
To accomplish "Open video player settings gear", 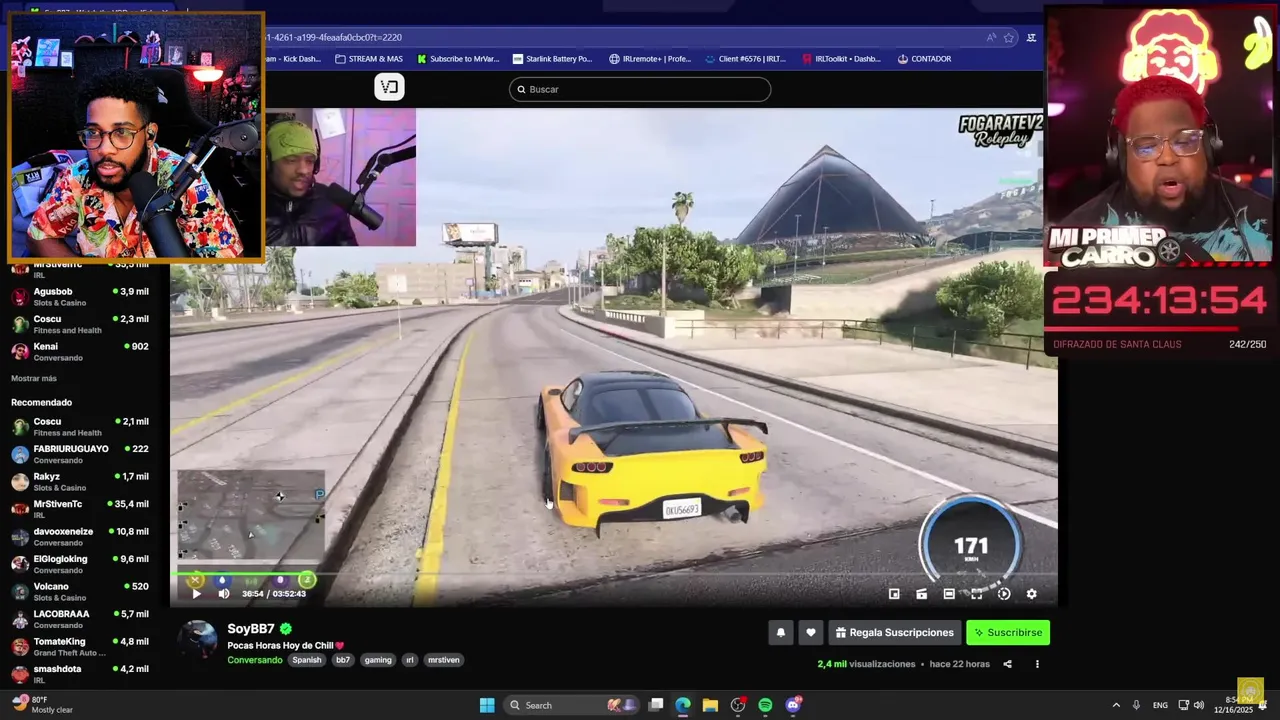I will (1032, 594).
